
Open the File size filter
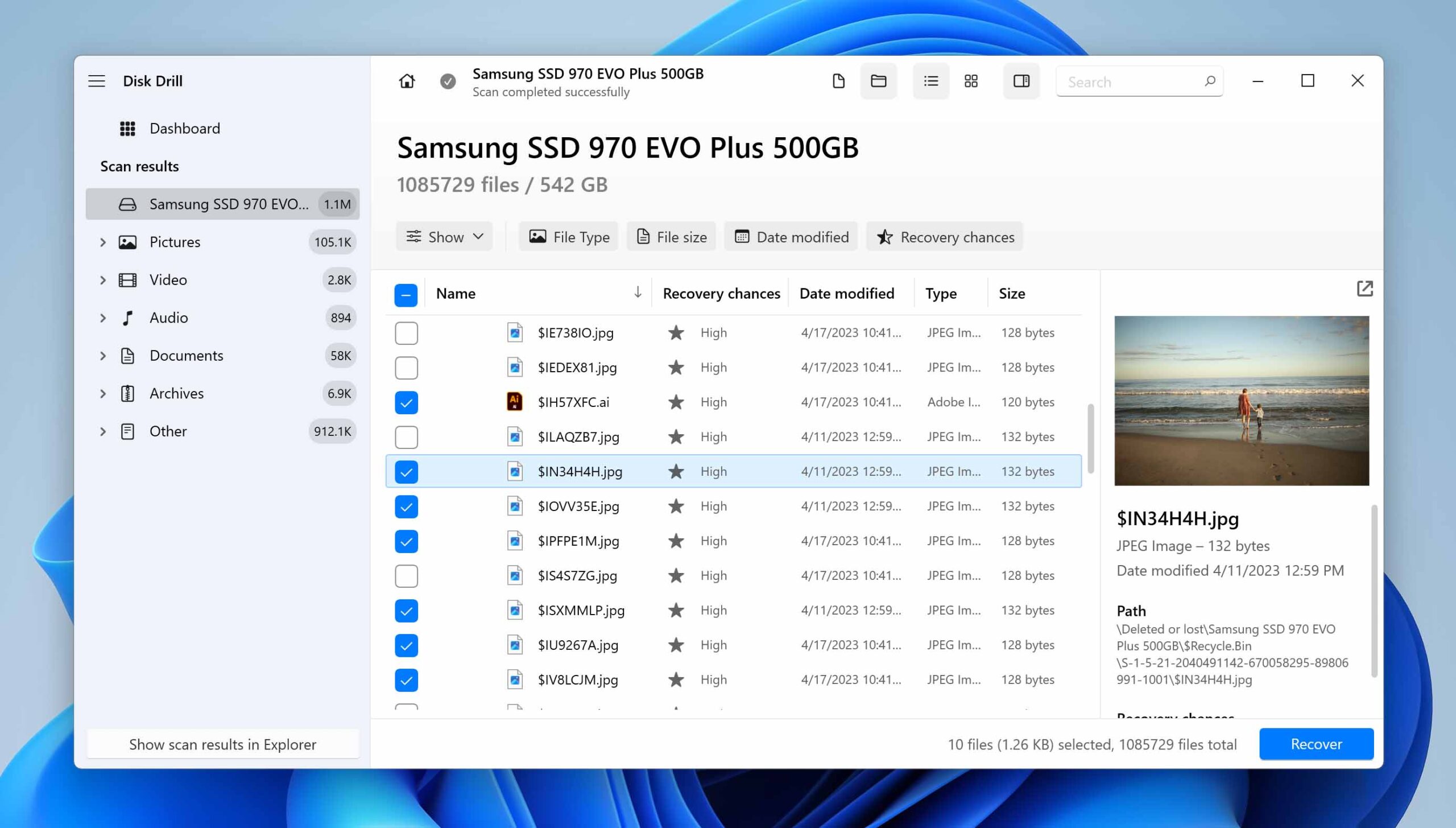[671, 236]
